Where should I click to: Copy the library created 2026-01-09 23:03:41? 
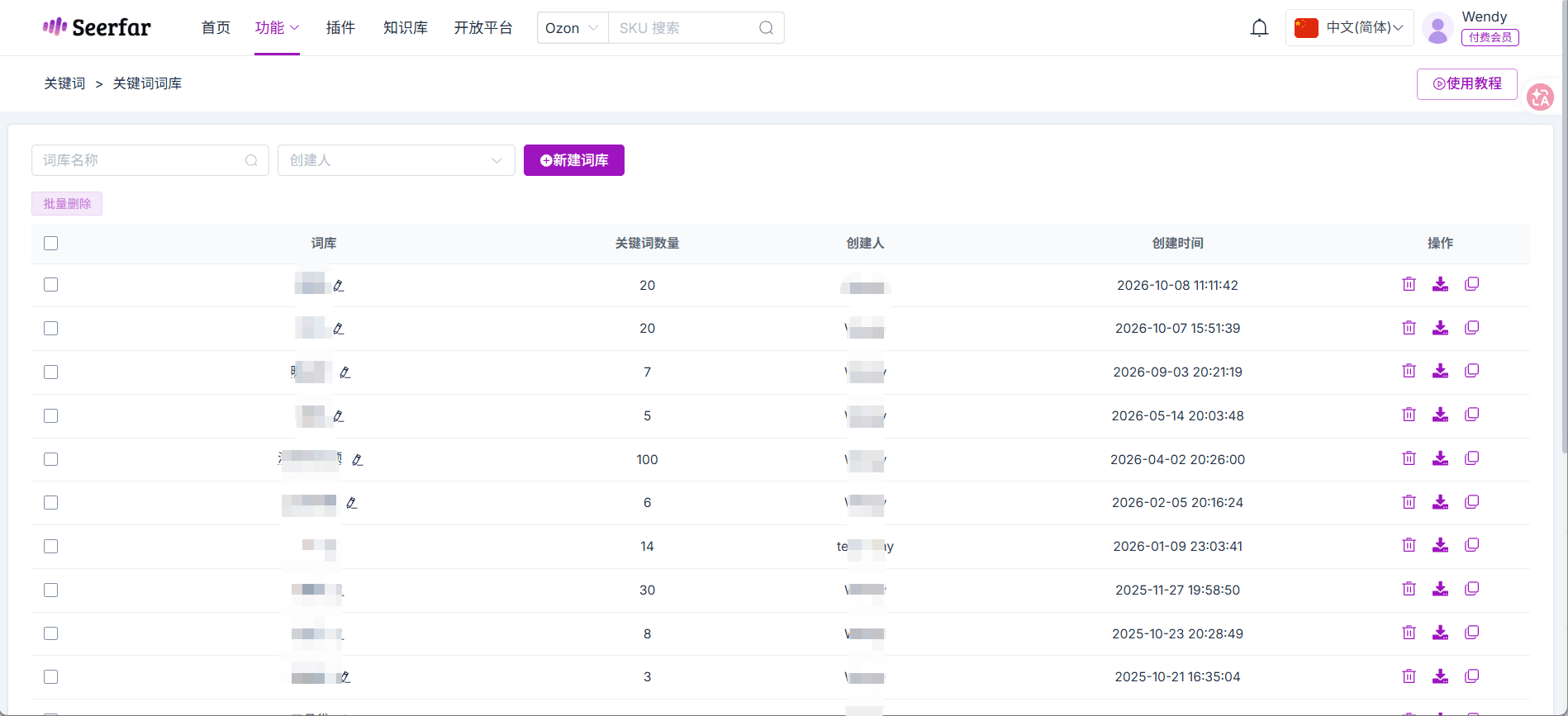(x=1471, y=545)
